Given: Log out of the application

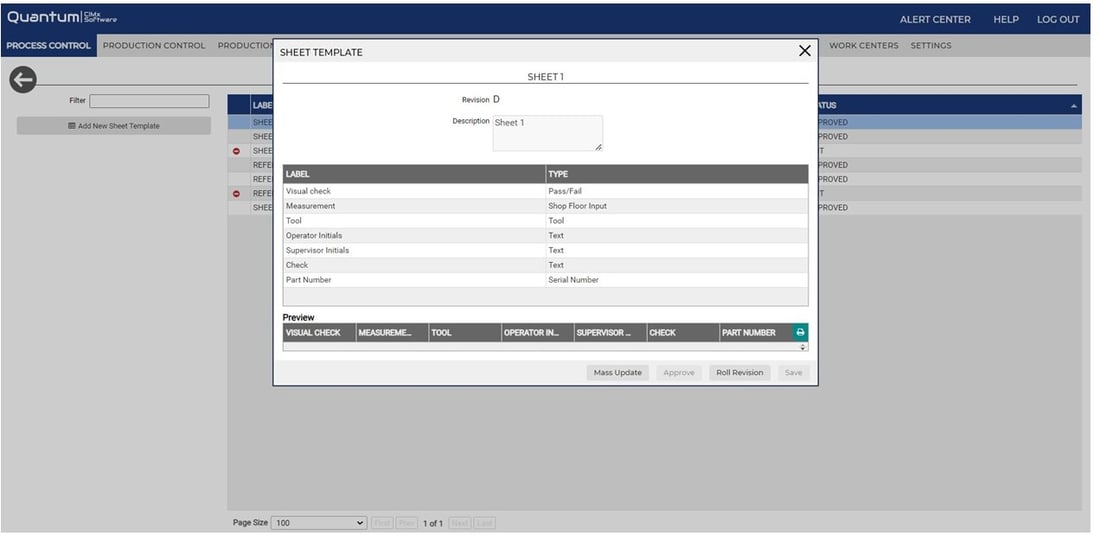Looking at the screenshot, I should (1057, 19).
